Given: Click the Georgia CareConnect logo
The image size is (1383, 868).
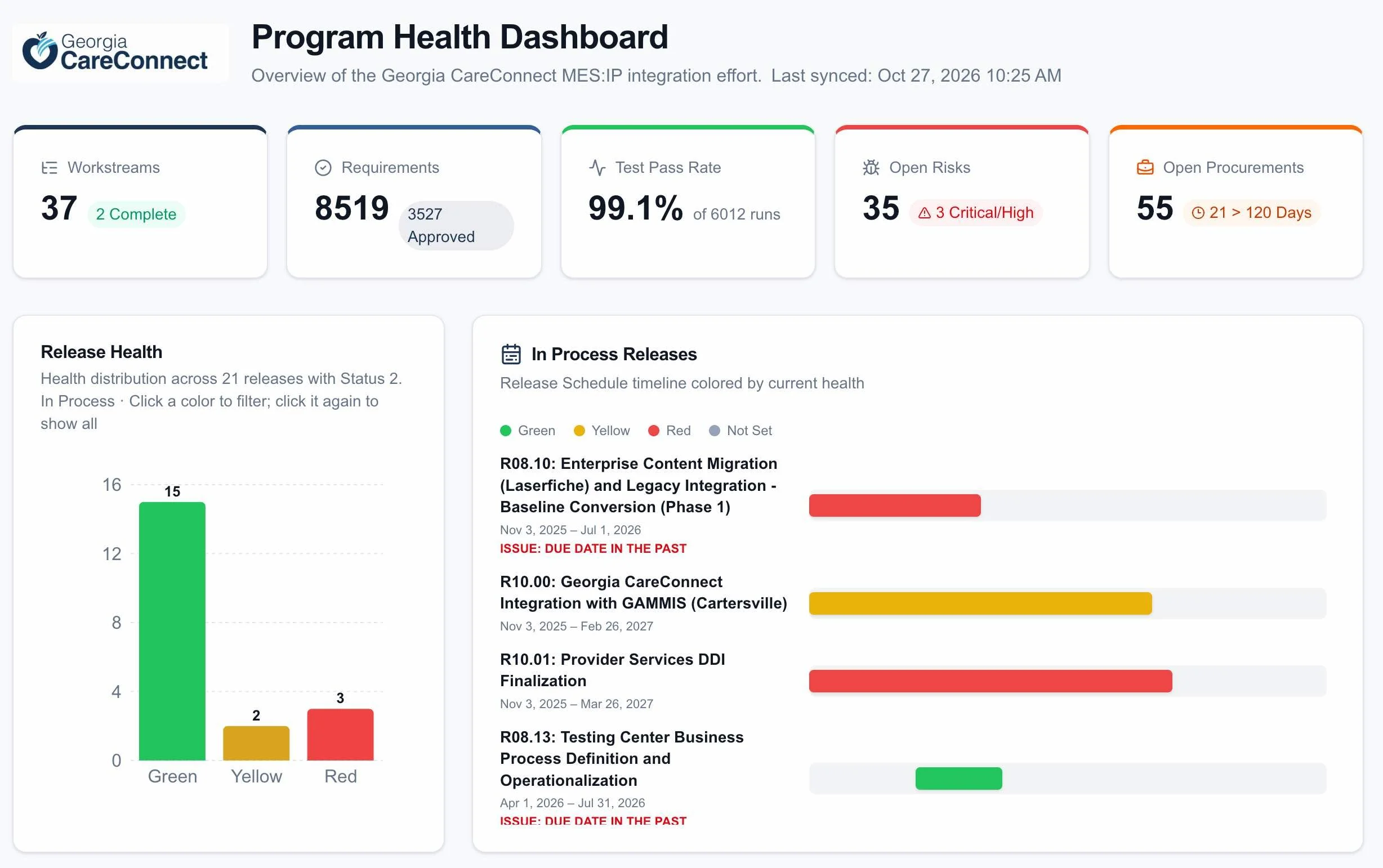Looking at the screenshot, I should (x=120, y=53).
